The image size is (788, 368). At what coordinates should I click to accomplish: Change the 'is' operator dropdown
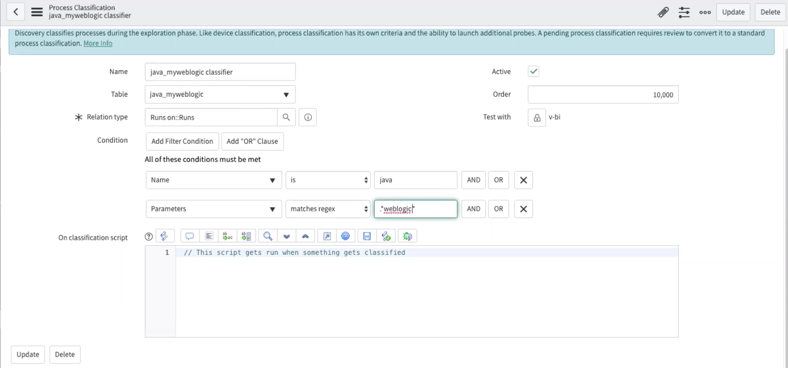328,180
